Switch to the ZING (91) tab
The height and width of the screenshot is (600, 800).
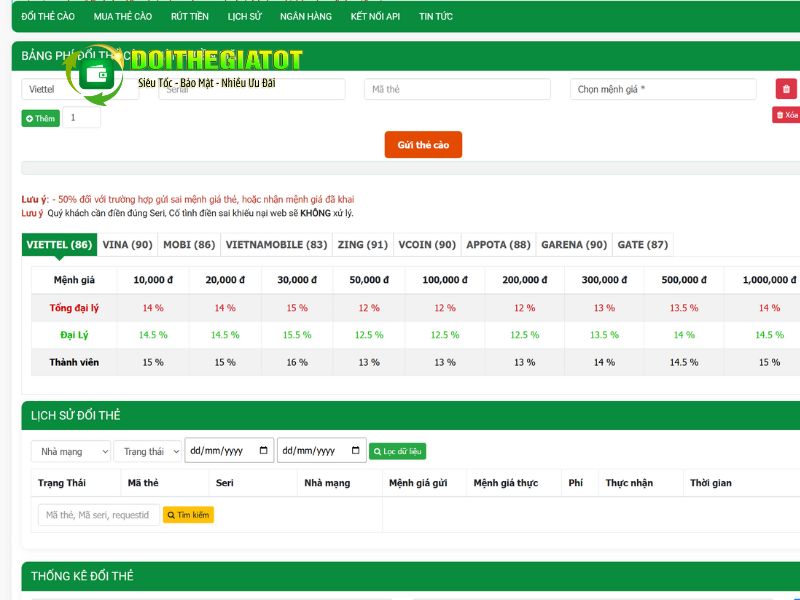tap(363, 244)
